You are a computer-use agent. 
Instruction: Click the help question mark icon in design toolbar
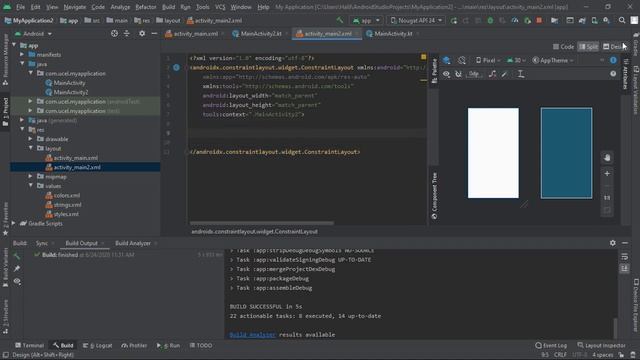(613, 74)
